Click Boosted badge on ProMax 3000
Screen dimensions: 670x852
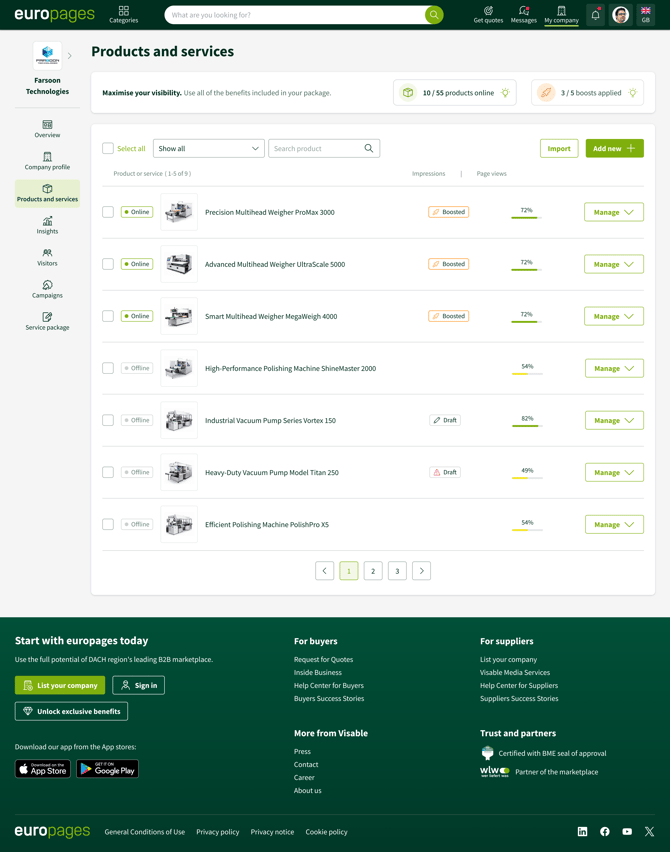click(x=448, y=212)
